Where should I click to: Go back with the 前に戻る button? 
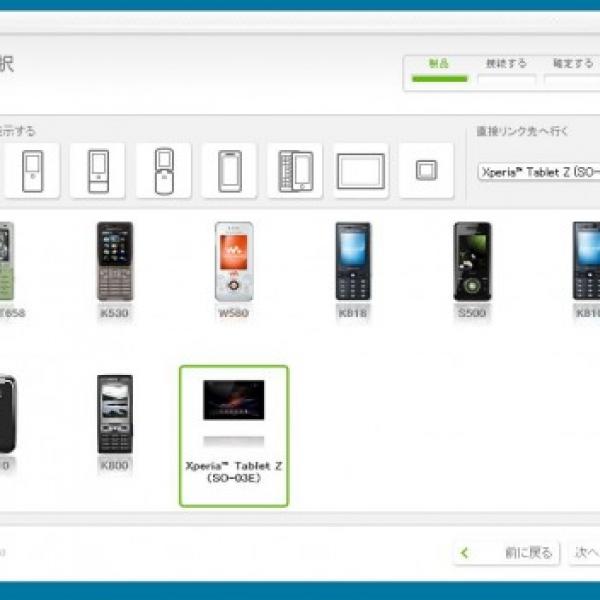[x=507, y=553]
